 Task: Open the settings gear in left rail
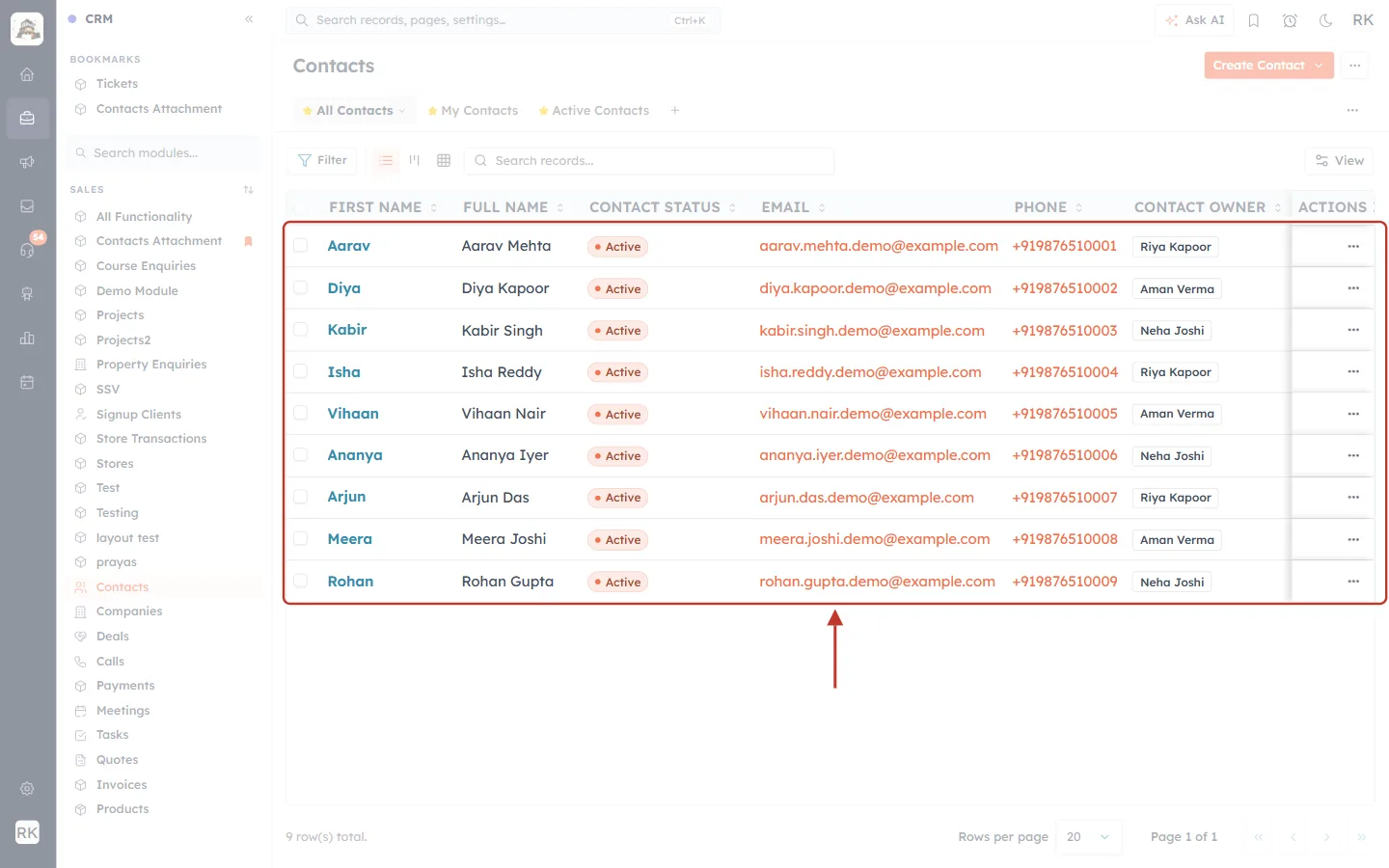click(27, 789)
